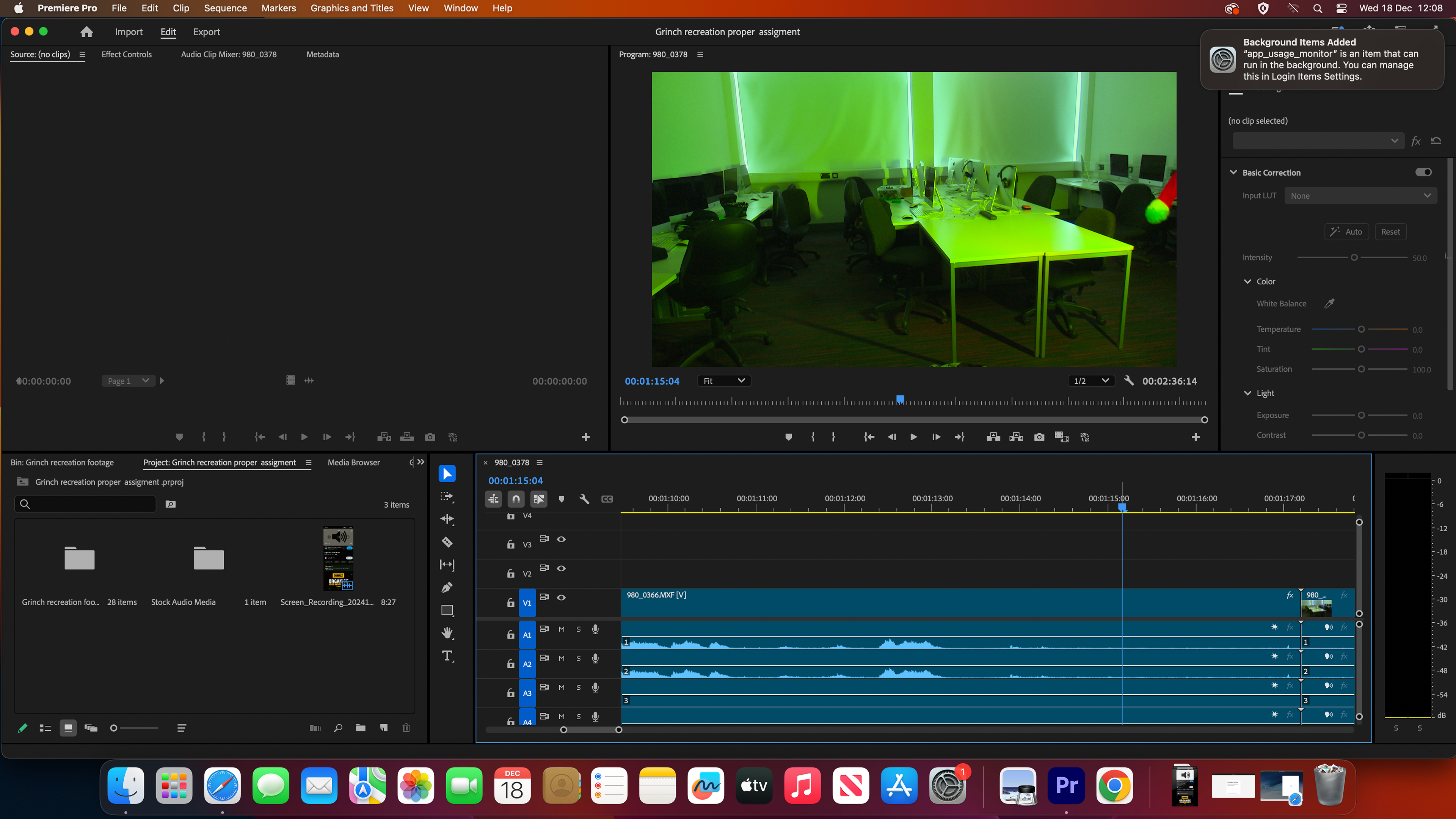Click the White Balance eyedropper
Screen dimensions: 1456x819
point(1329,303)
